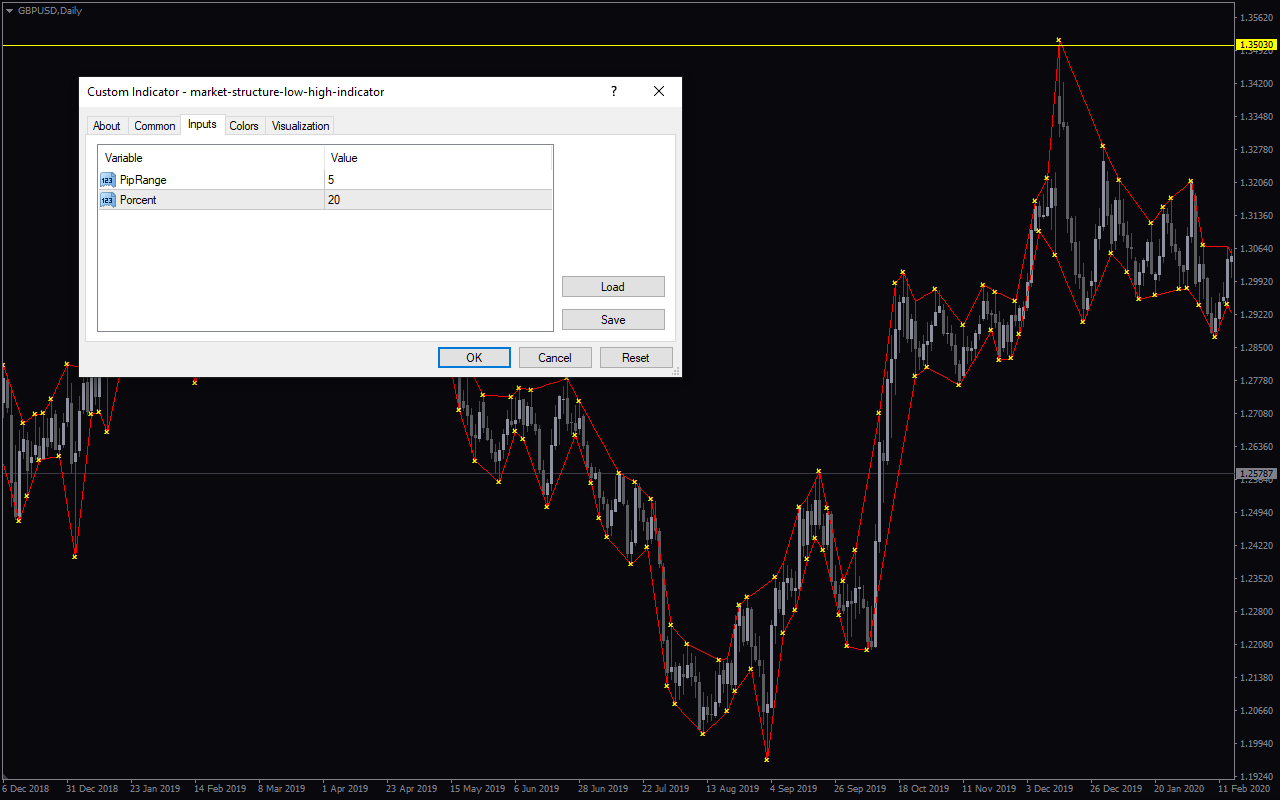Click the GBPUSD,Daily chart title
The image size is (1280, 800).
click(x=50, y=10)
